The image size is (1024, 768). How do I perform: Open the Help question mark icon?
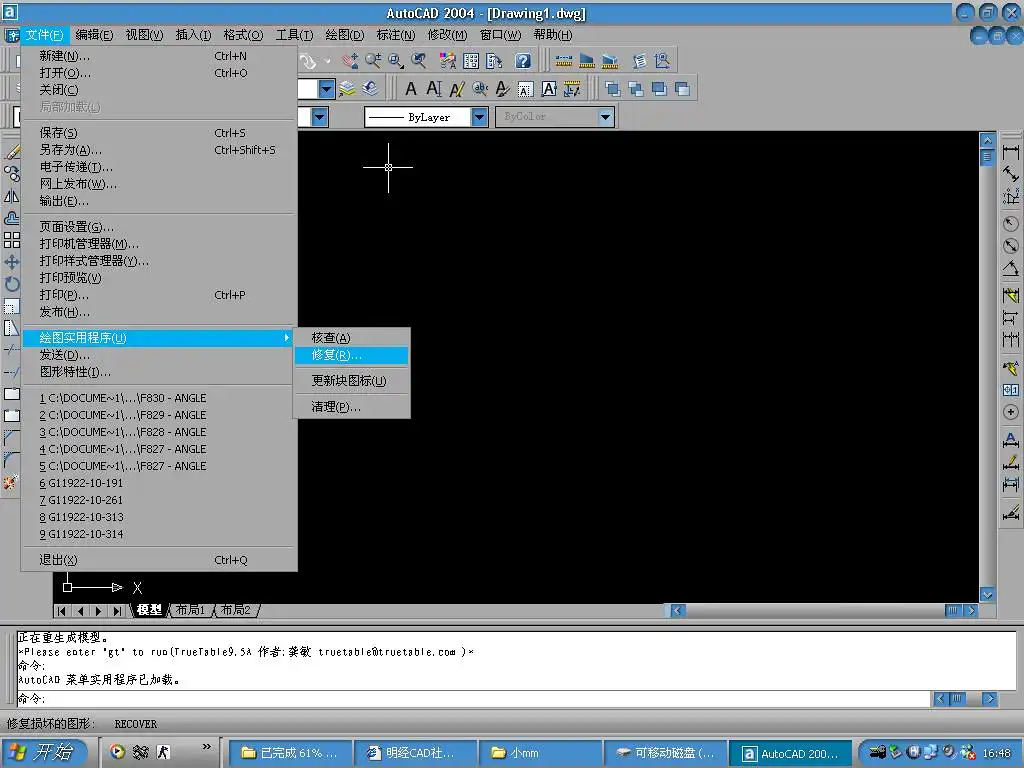click(522, 61)
